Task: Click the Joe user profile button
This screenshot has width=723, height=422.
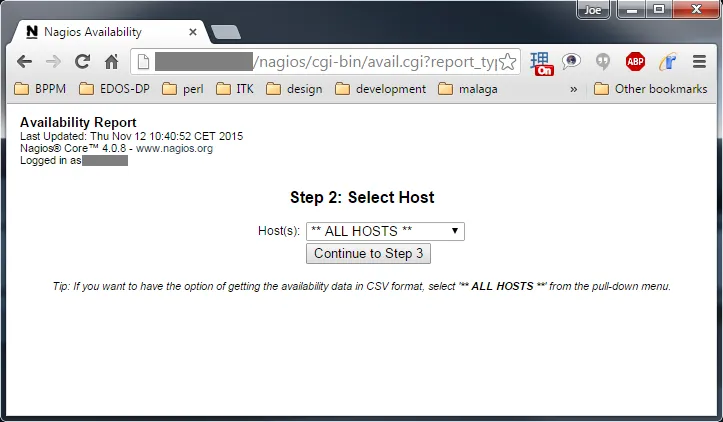Action: point(593,10)
